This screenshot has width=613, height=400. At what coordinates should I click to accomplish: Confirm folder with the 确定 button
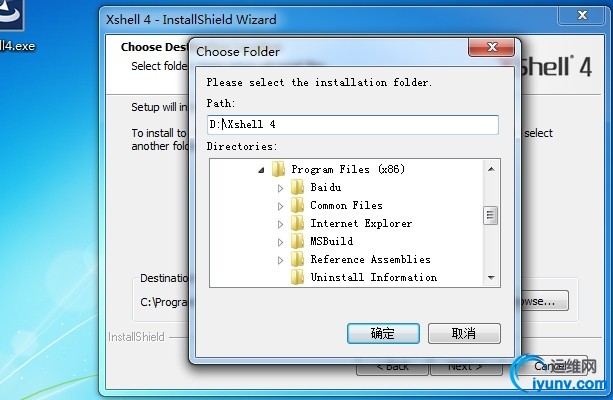(x=383, y=334)
